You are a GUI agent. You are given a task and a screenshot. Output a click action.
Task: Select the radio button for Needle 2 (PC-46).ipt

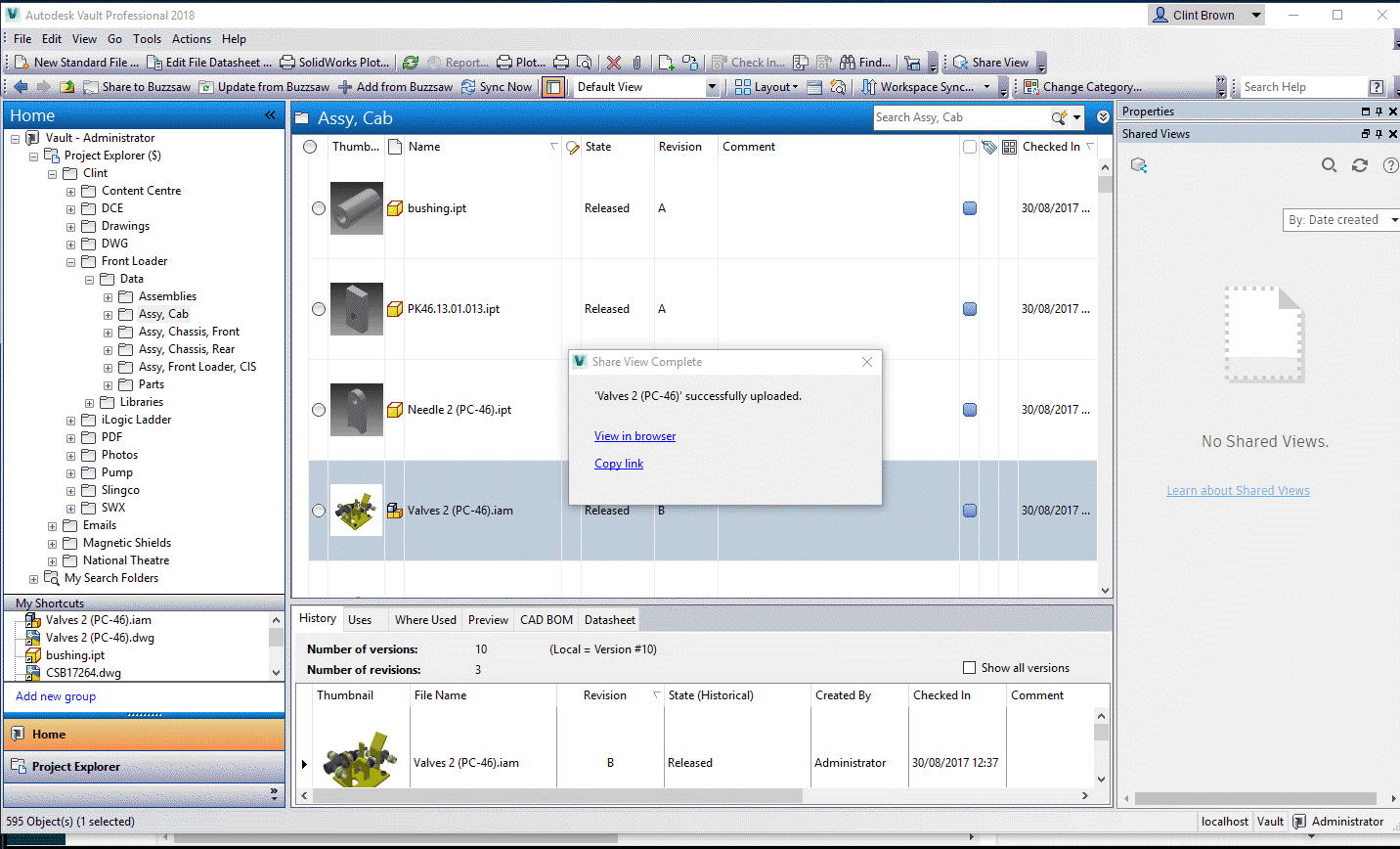coord(319,410)
